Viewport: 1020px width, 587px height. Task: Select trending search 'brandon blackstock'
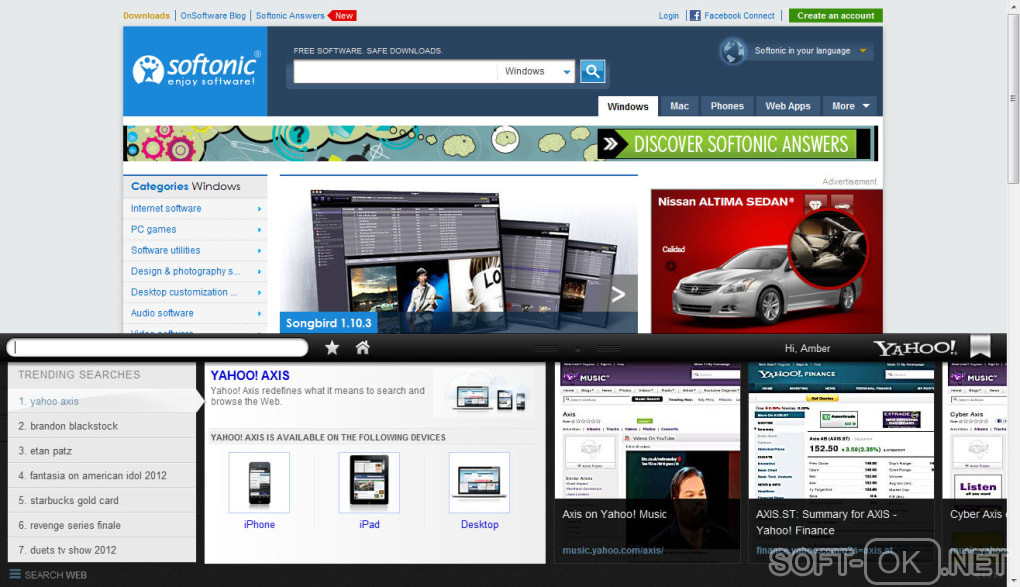[x=102, y=426]
